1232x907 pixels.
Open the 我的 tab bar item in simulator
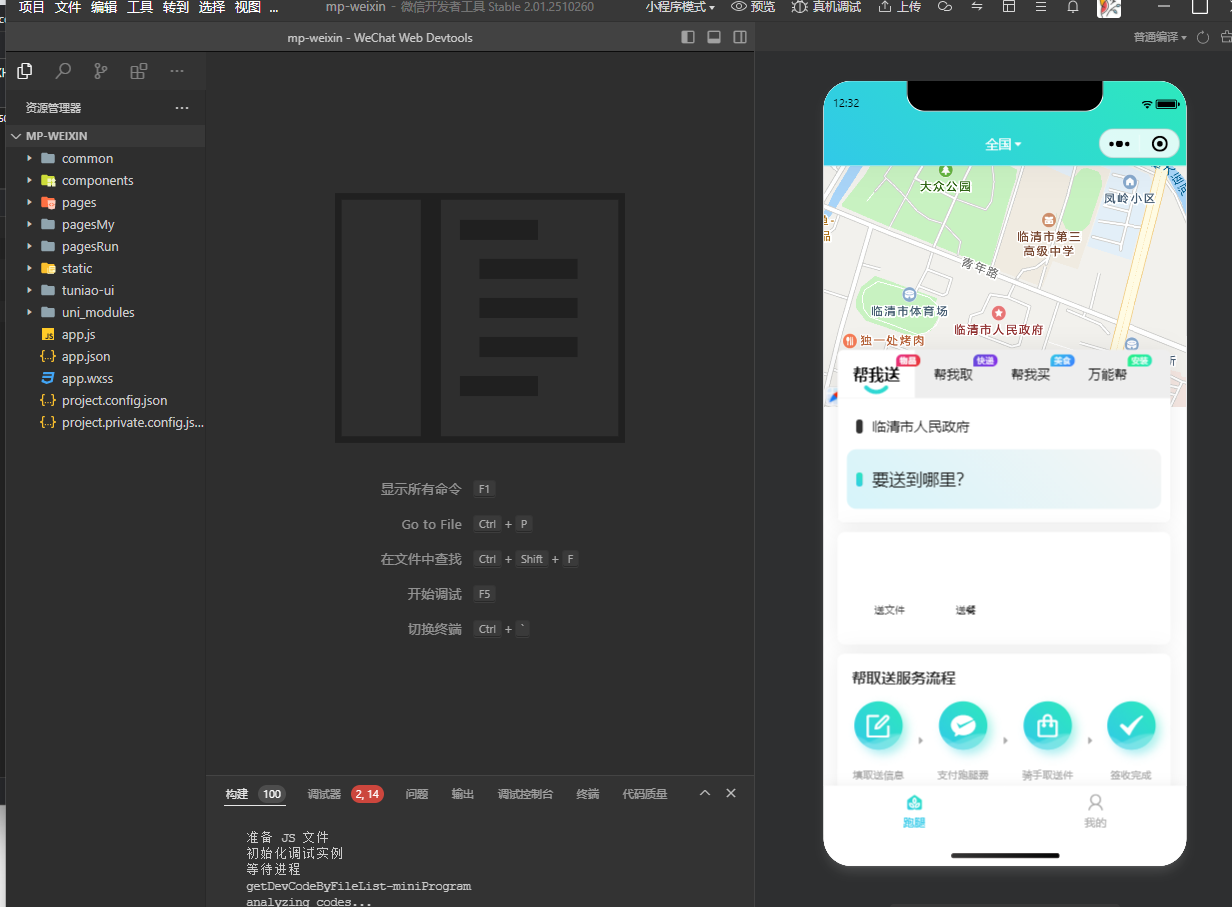1095,811
